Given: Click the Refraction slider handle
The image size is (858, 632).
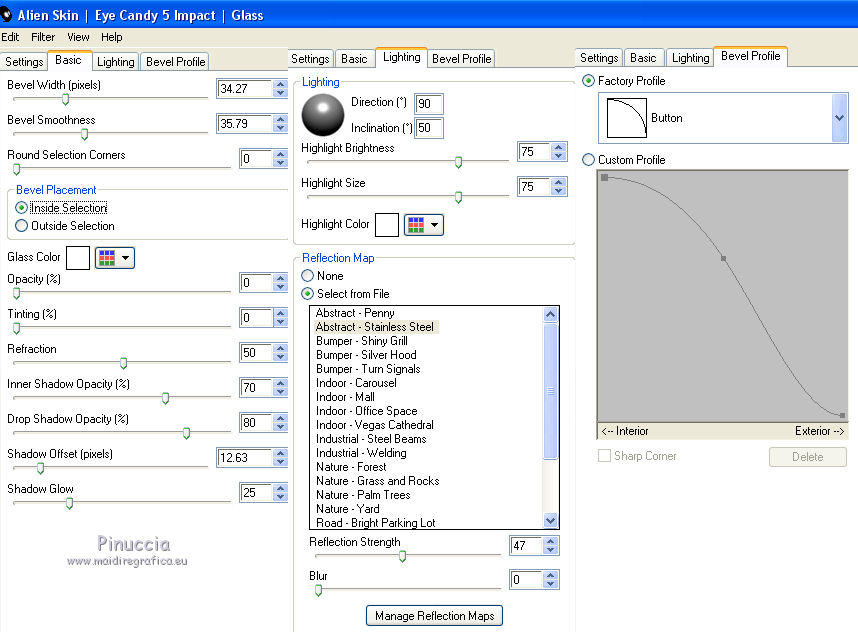Looking at the screenshot, I should tap(123, 363).
